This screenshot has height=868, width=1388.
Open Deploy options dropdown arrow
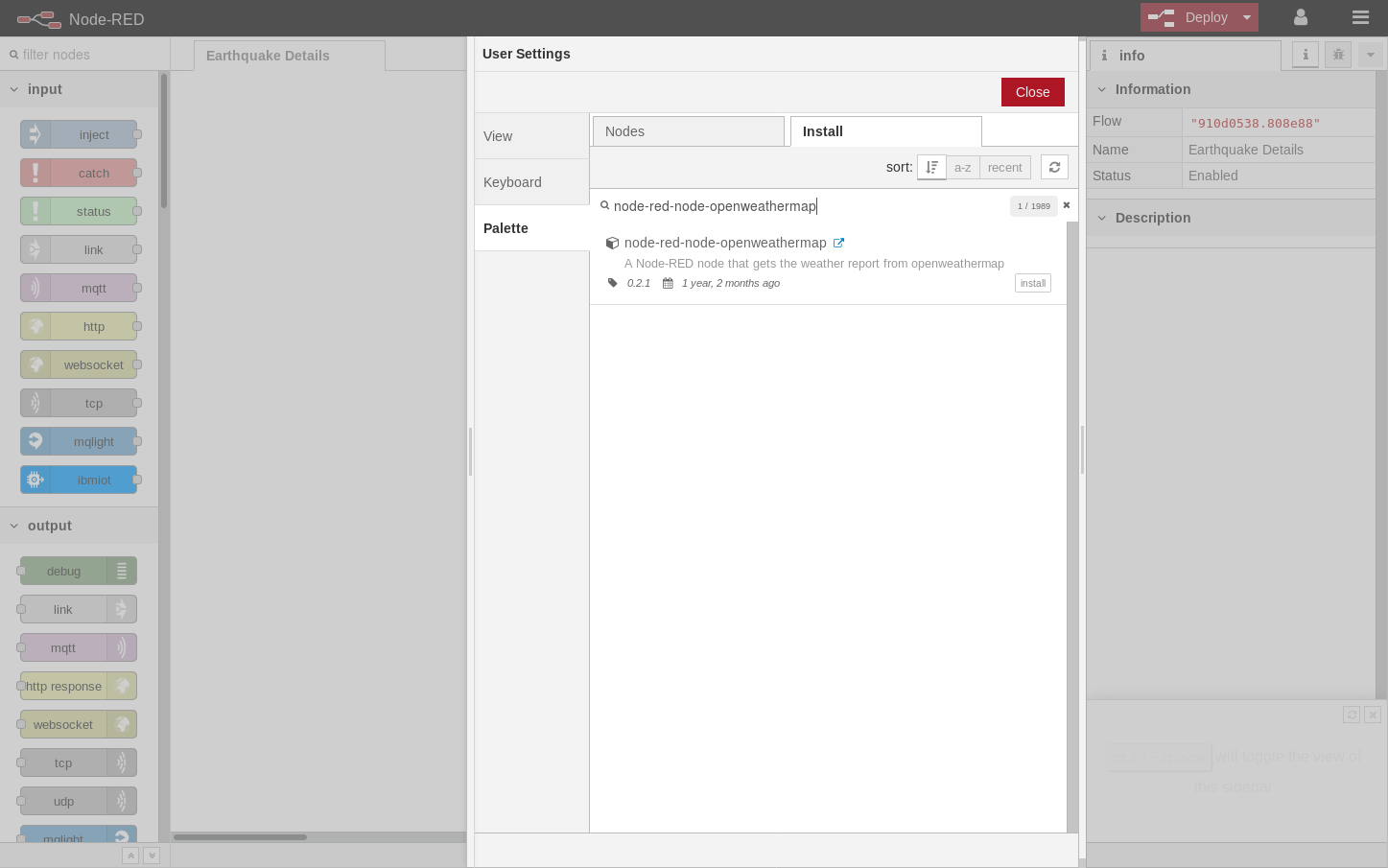1247,17
